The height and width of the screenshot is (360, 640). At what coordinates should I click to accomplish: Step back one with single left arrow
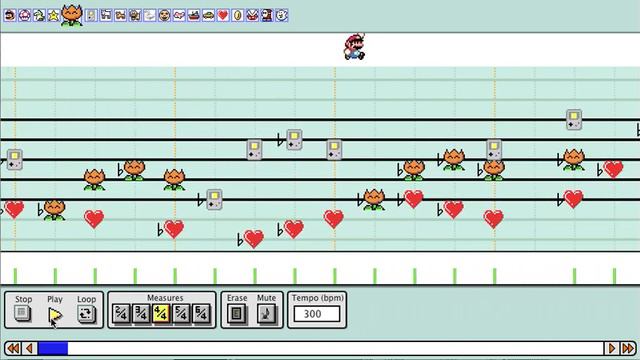(x=29, y=348)
